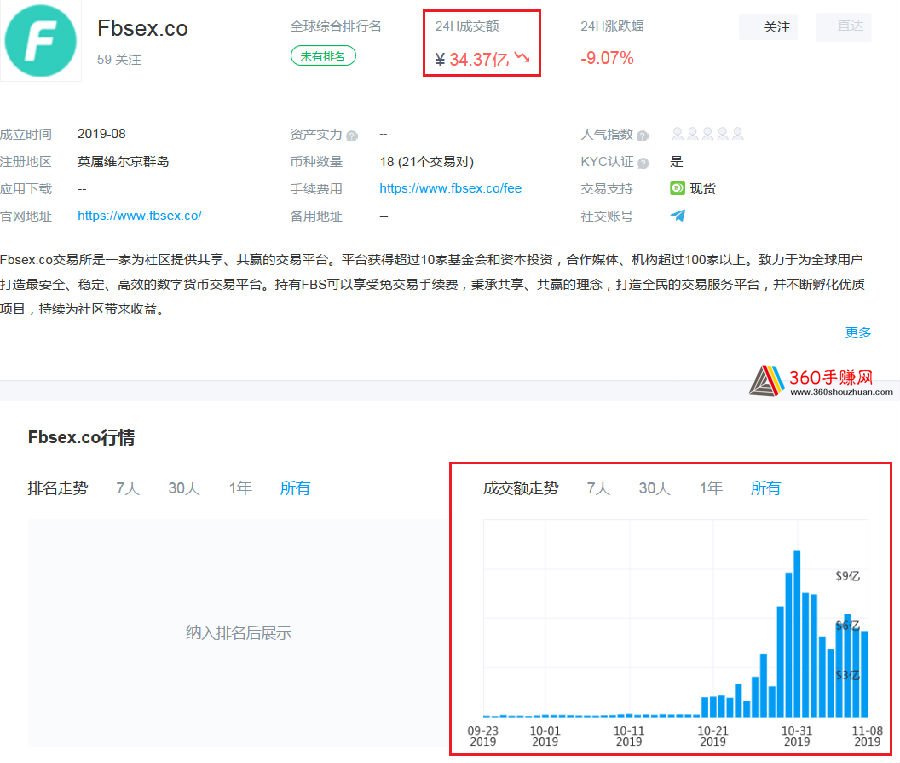This screenshot has height=763, width=900.
Task: Click the 备用地址 label
Action: click(x=316, y=216)
